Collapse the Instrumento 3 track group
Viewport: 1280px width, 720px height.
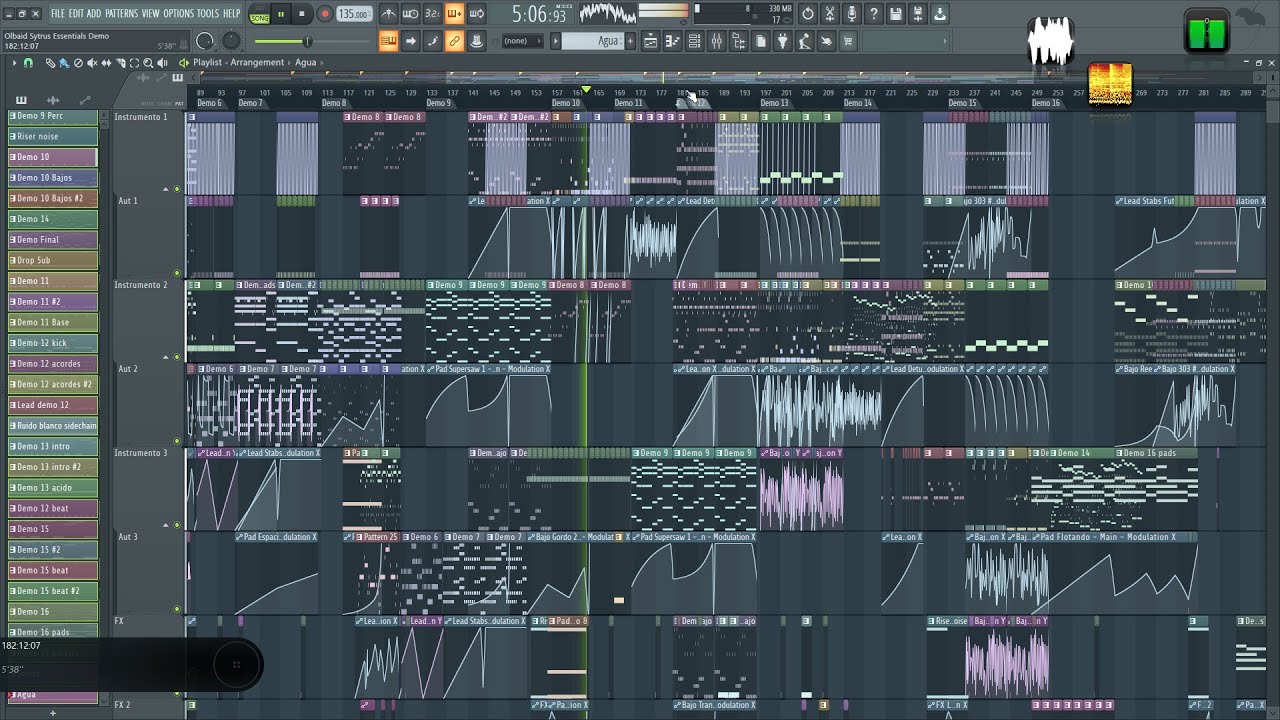point(166,525)
